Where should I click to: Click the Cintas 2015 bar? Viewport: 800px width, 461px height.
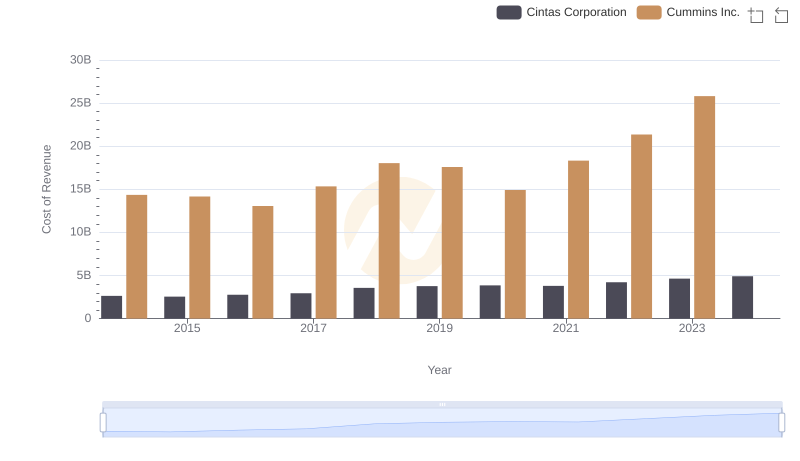click(174, 308)
